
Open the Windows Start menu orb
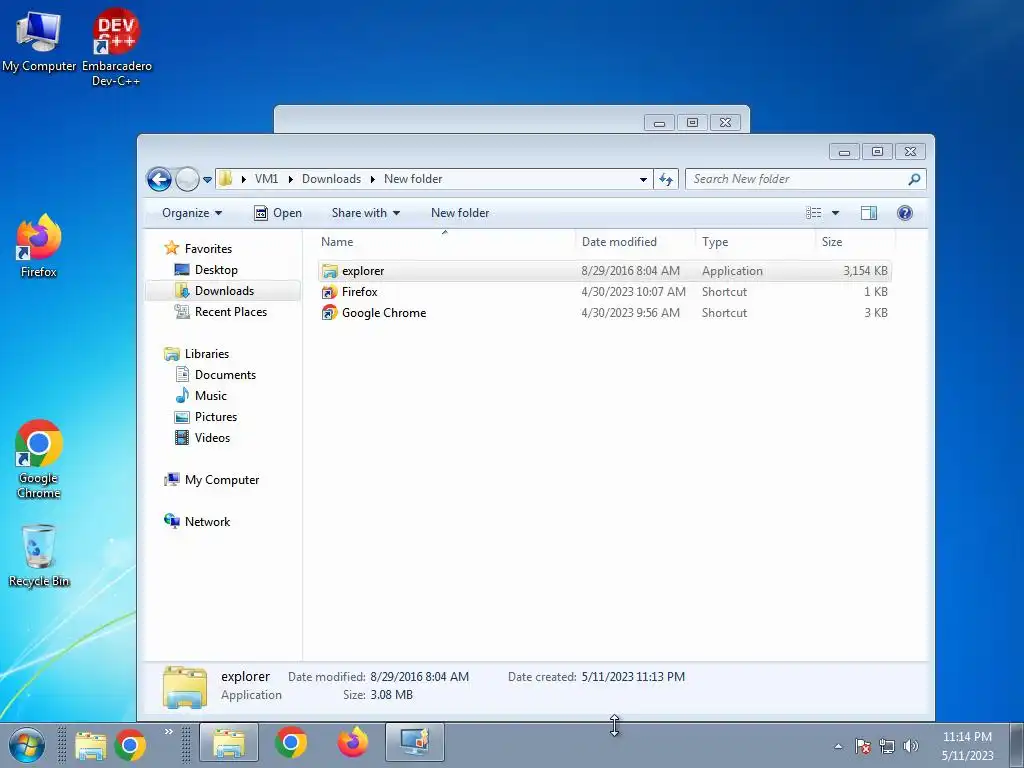pos(27,745)
